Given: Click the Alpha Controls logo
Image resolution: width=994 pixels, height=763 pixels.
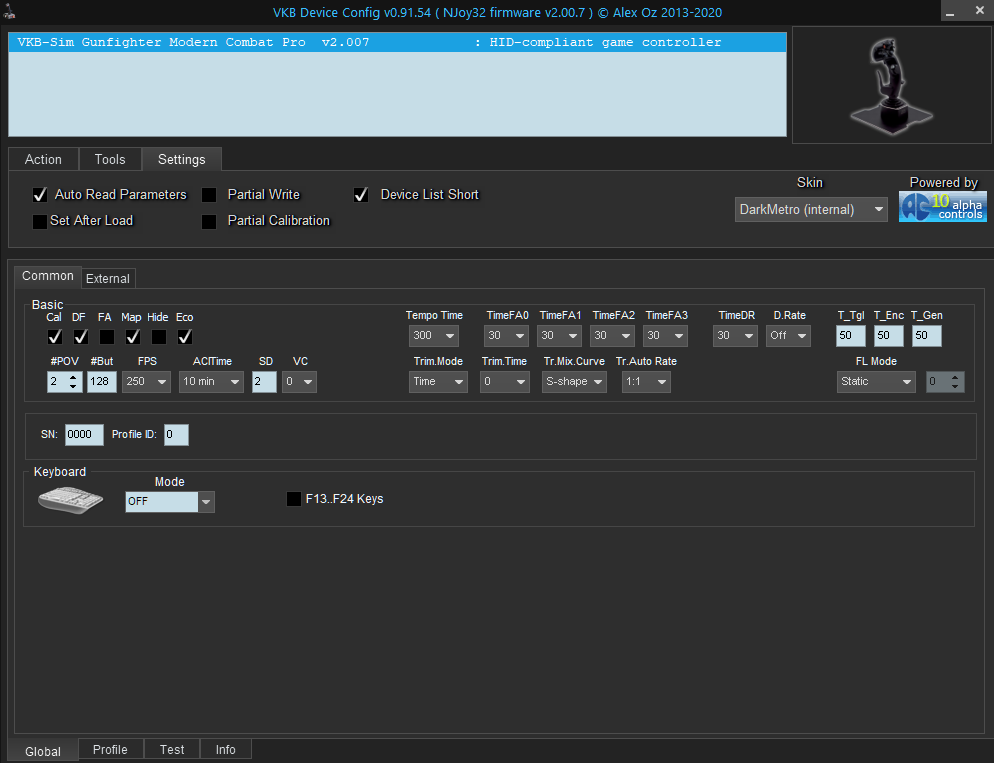Looking at the screenshot, I should click(x=942, y=206).
